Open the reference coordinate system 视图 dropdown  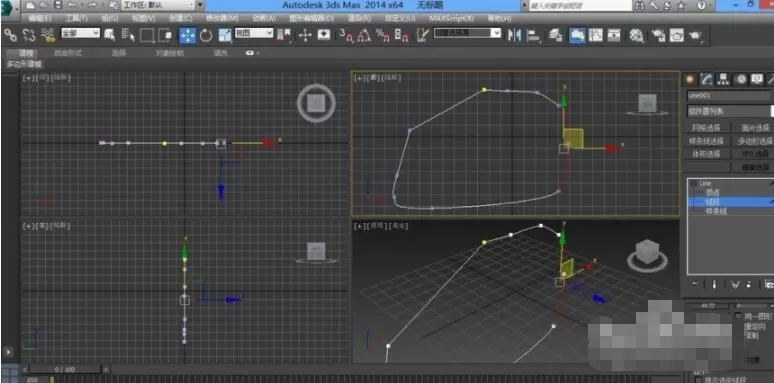pyautogui.click(x=254, y=33)
